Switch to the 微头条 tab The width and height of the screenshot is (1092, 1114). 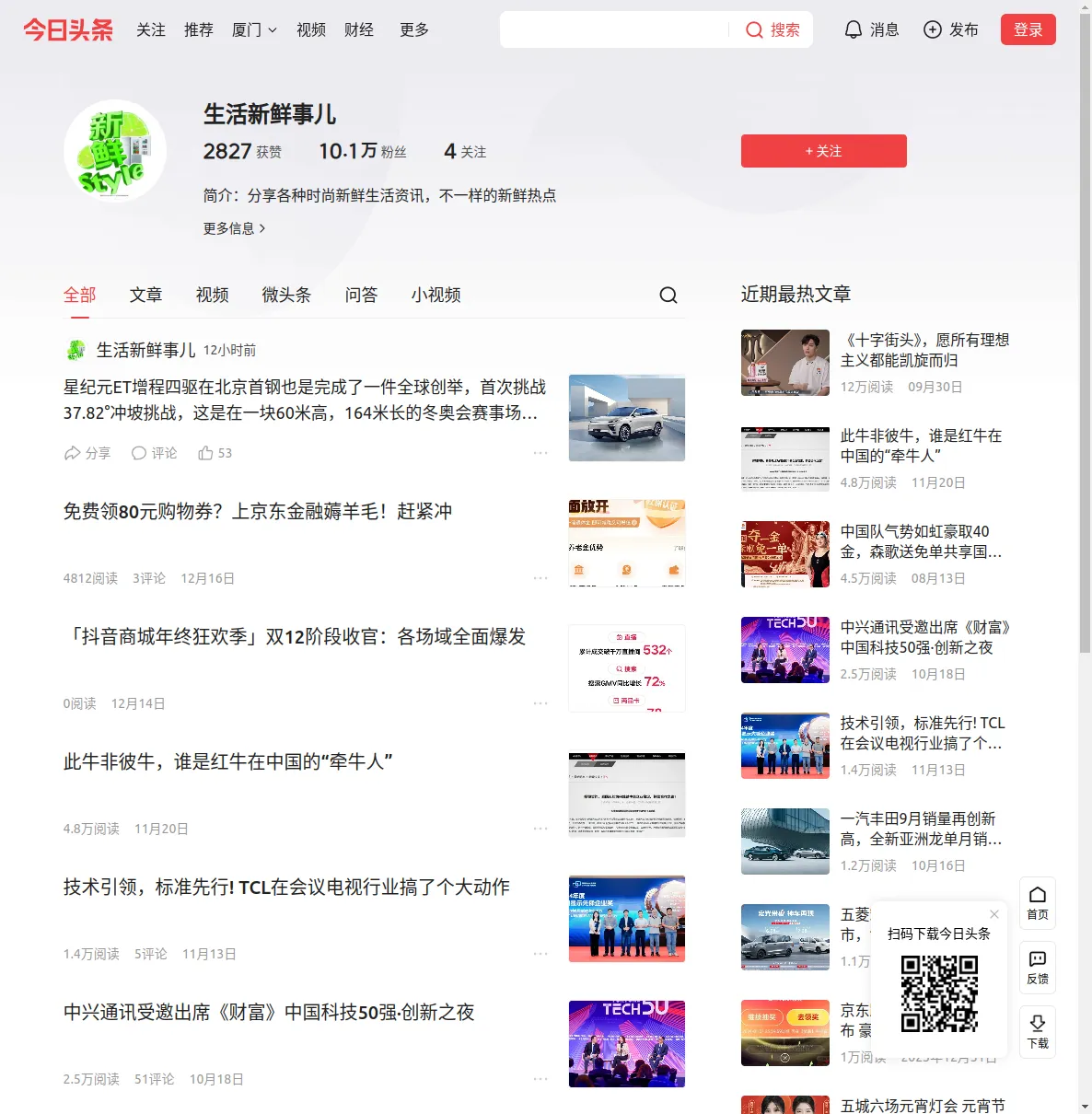[x=287, y=295]
